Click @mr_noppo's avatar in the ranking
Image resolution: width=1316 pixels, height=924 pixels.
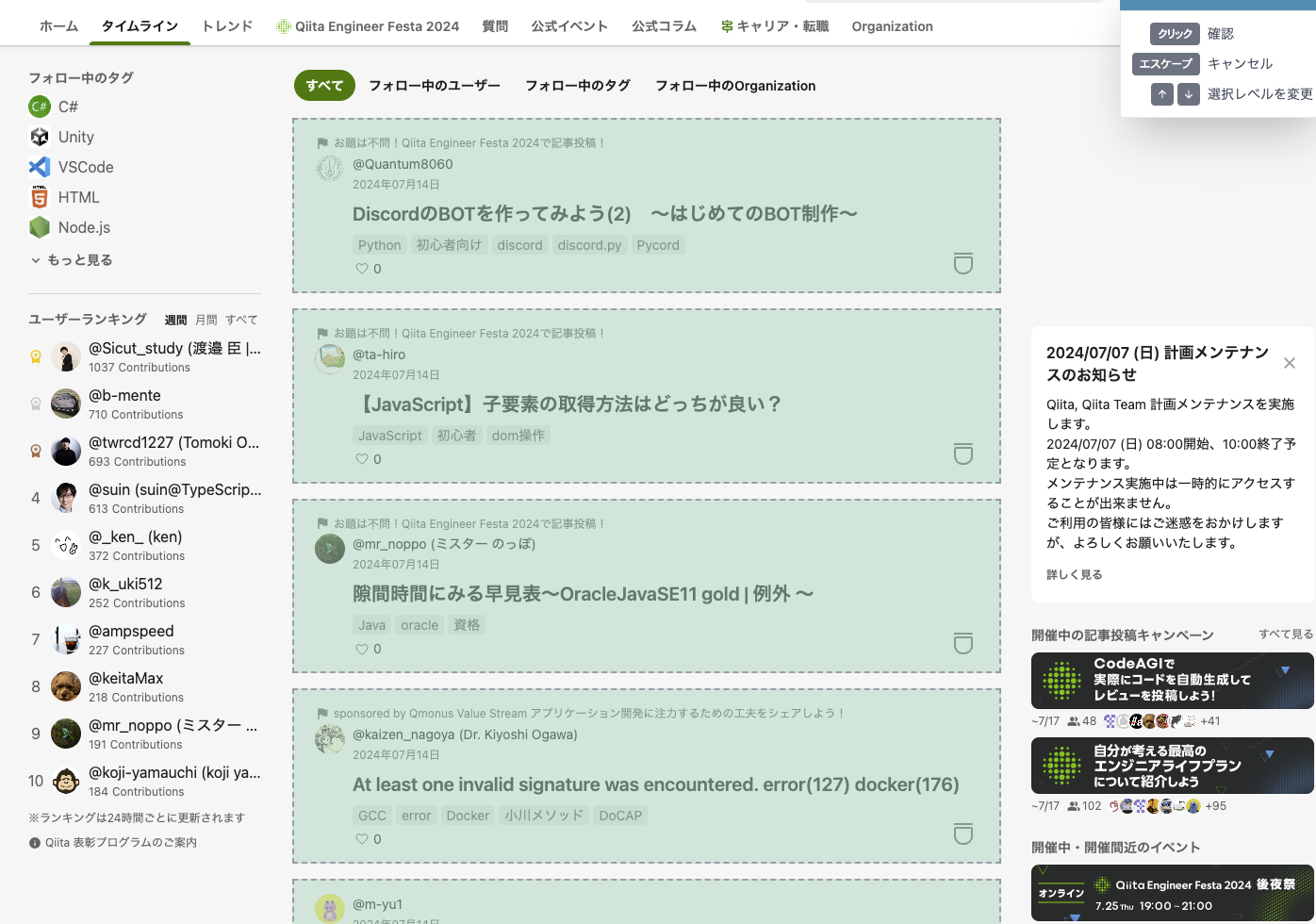[65, 734]
